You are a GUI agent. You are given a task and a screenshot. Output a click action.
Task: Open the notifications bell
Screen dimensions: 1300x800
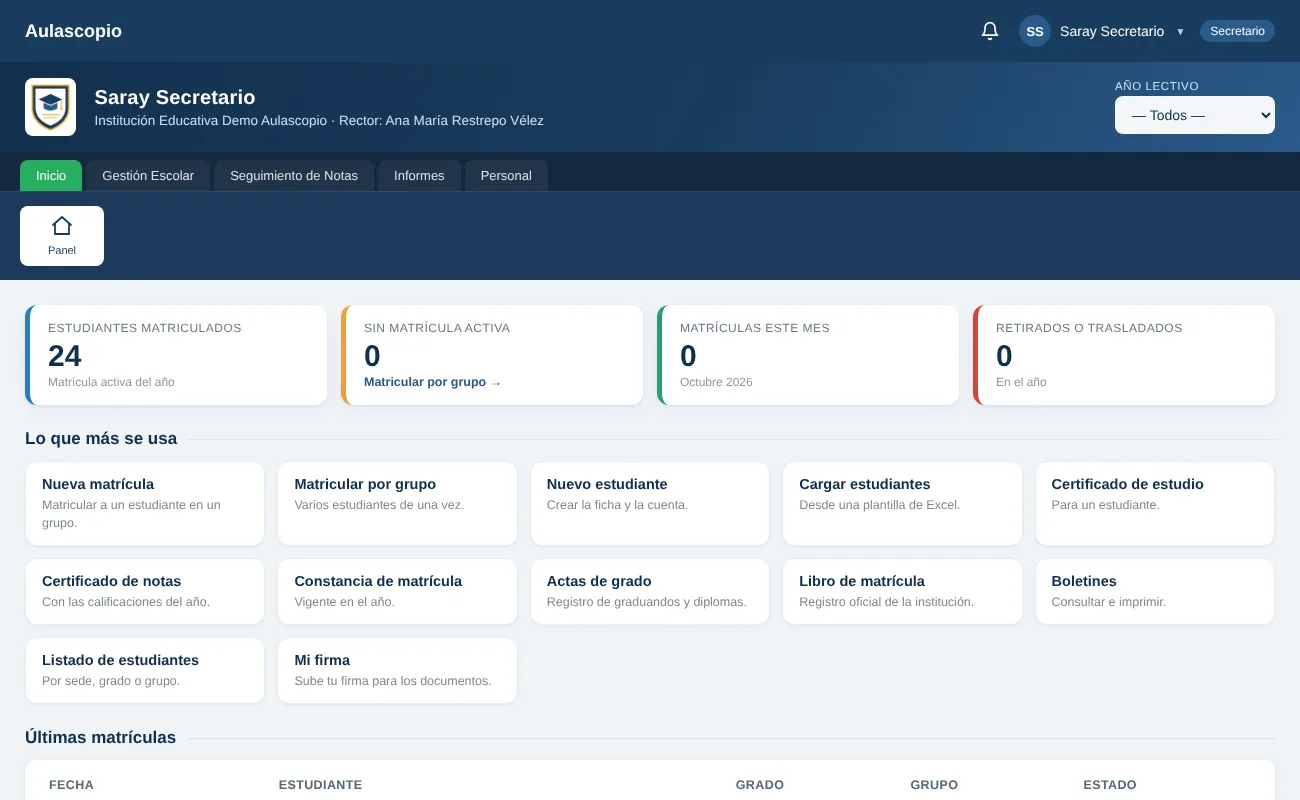(990, 31)
